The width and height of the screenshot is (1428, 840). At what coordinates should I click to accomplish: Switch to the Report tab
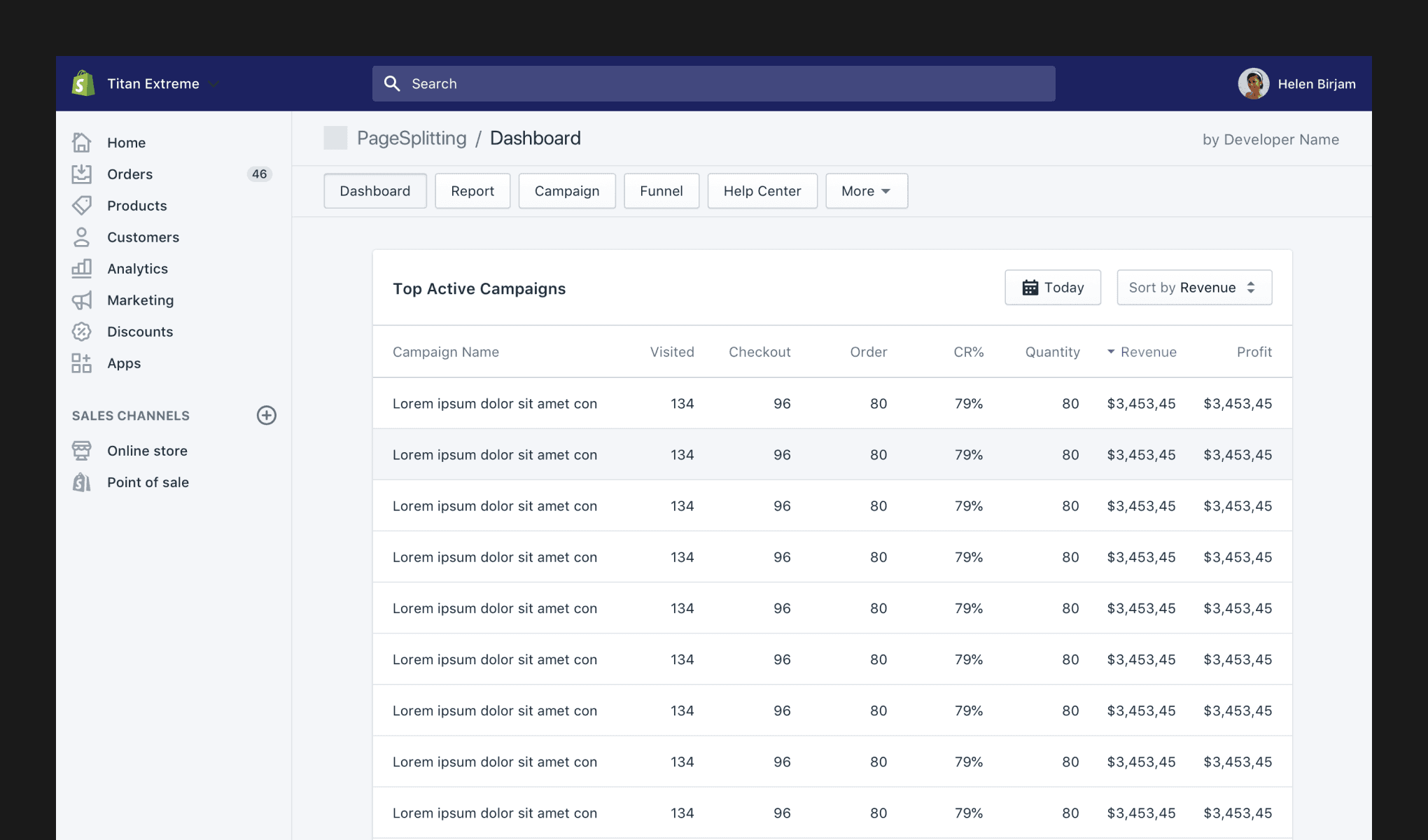pos(472,191)
